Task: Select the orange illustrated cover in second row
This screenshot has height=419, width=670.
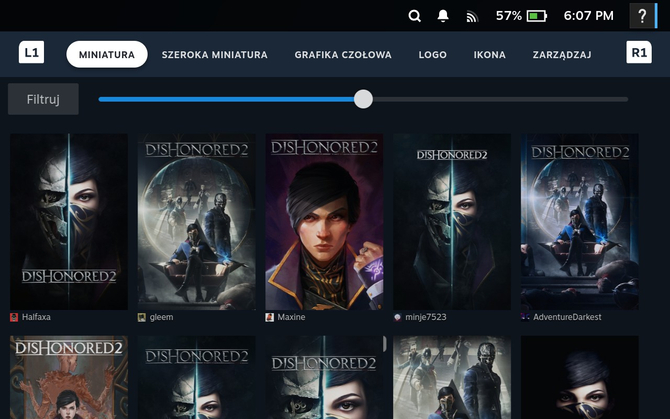Action: [69, 378]
